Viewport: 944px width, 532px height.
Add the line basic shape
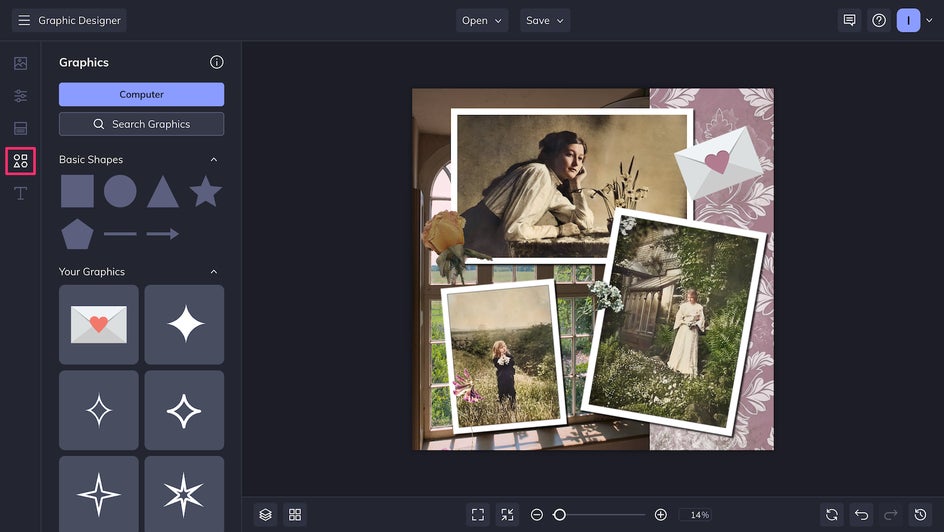(120, 234)
